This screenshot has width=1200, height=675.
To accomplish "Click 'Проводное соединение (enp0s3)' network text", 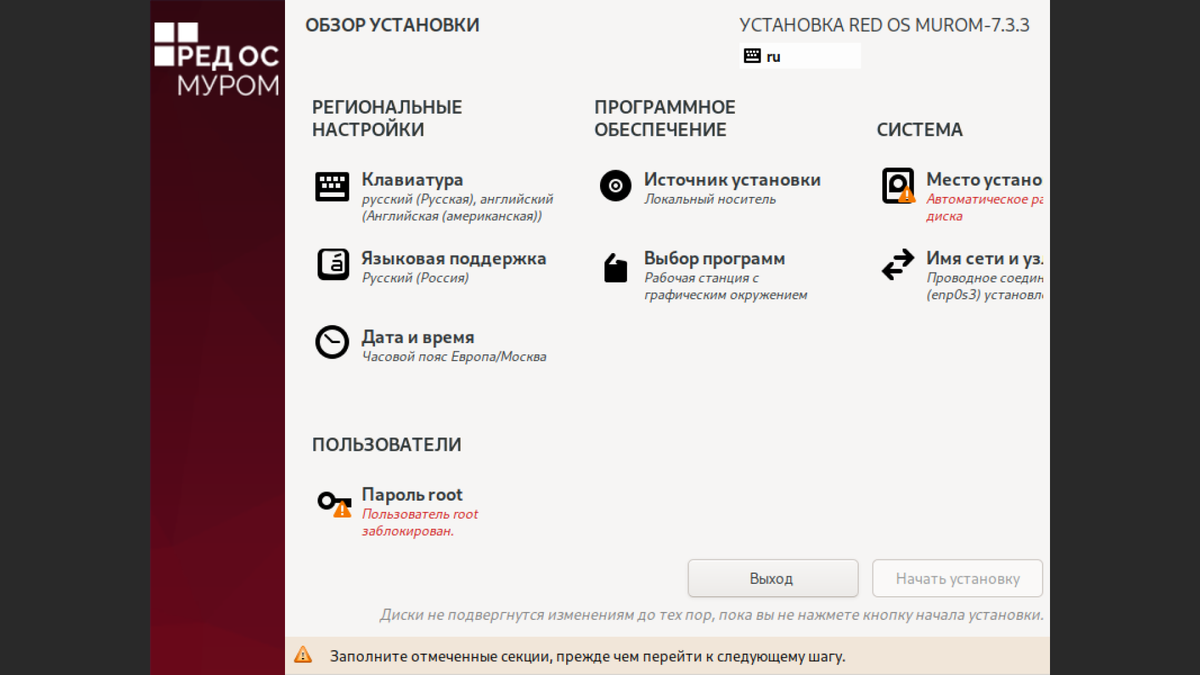I will (x=985, y=287).
